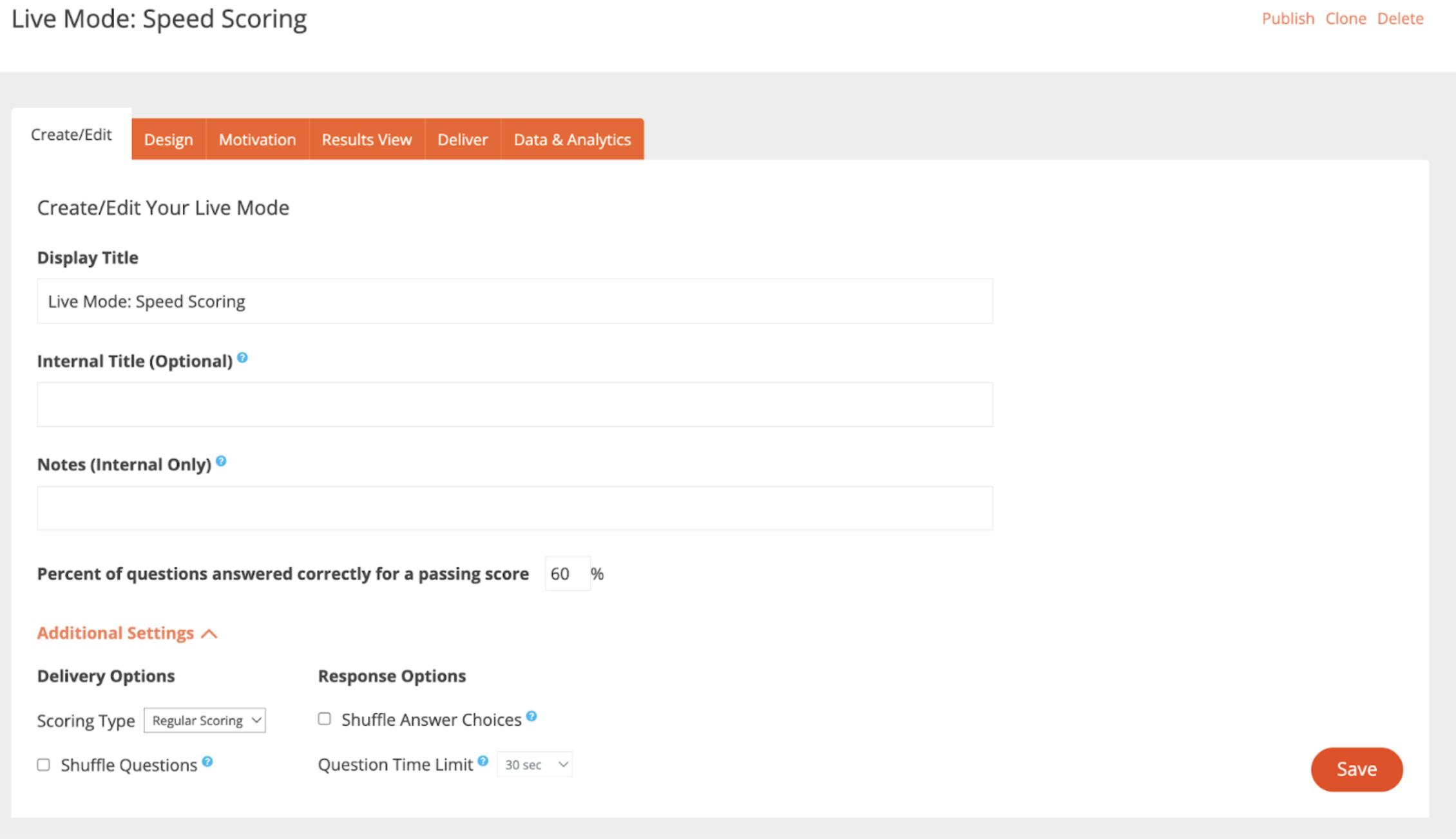
Task: Click the passing score percent field
Action: [566, 574]
